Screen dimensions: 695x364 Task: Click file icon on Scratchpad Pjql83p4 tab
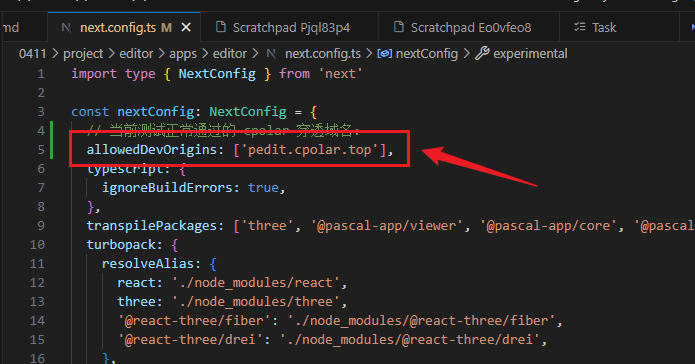221,27
